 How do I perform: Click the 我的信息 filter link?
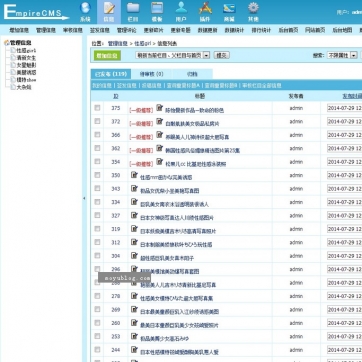(x=102, y=86)
